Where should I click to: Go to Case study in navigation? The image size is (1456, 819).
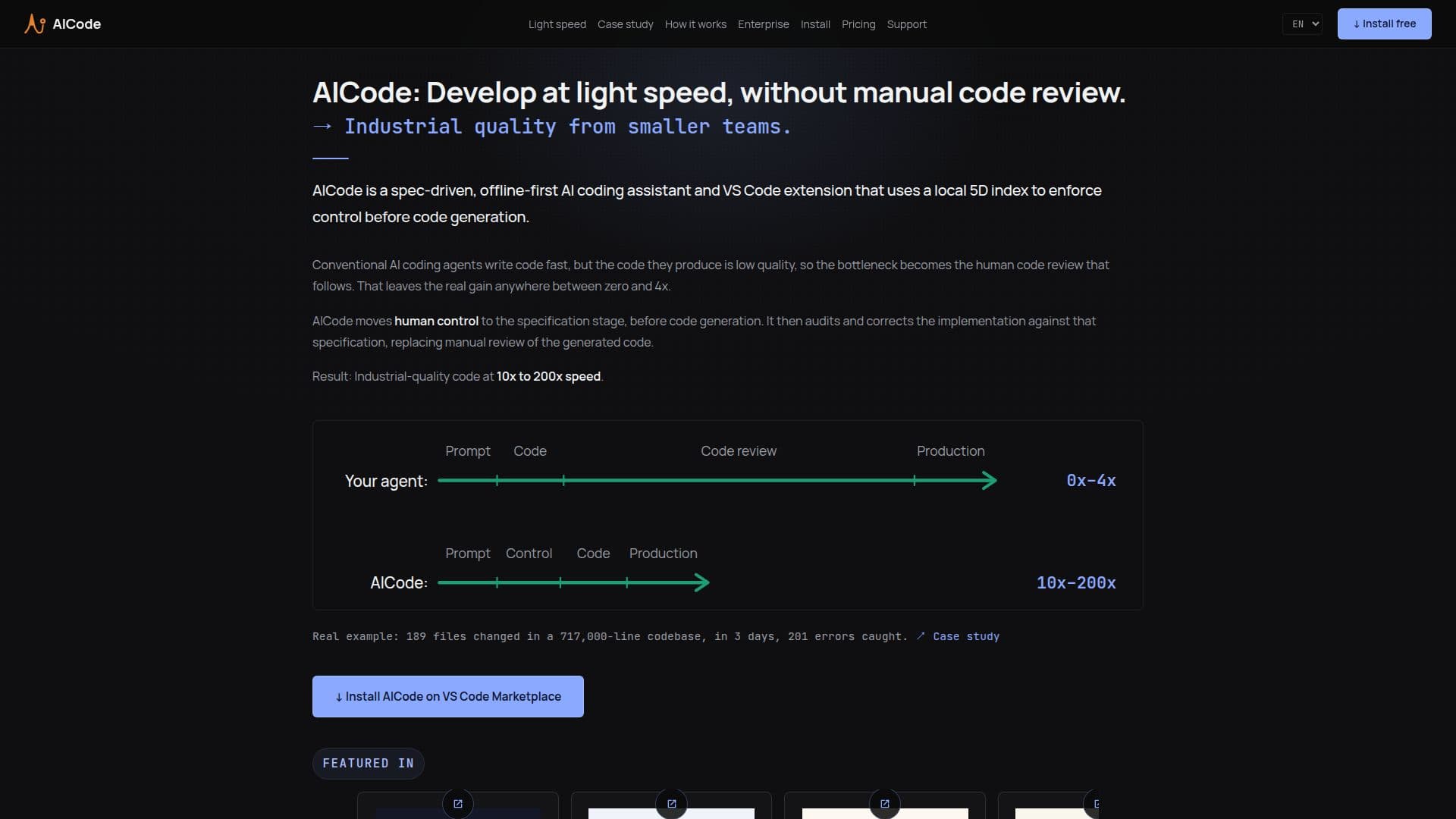click(626, 24)
